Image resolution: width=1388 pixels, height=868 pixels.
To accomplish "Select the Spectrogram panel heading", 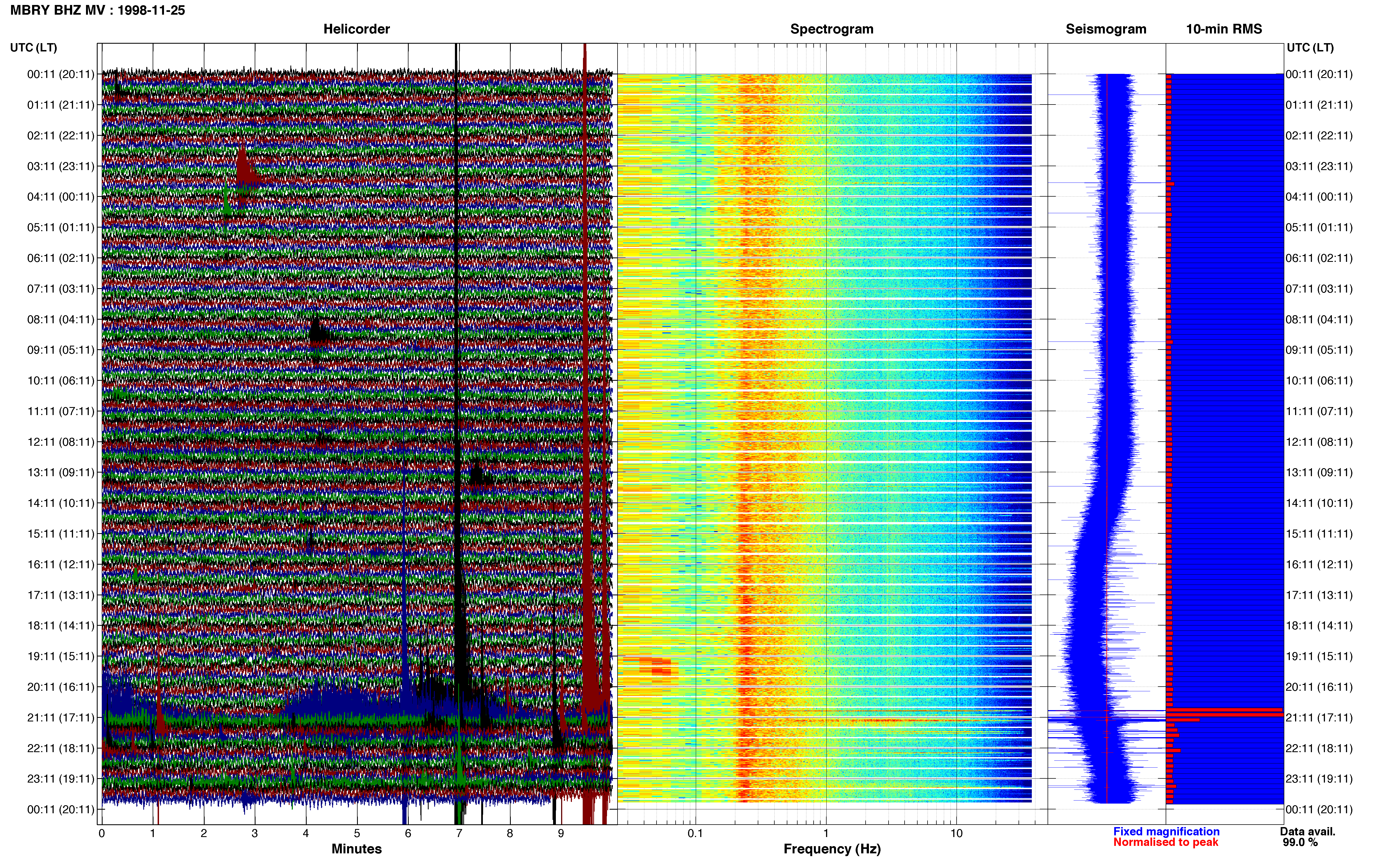I will (x=832, y=29).
